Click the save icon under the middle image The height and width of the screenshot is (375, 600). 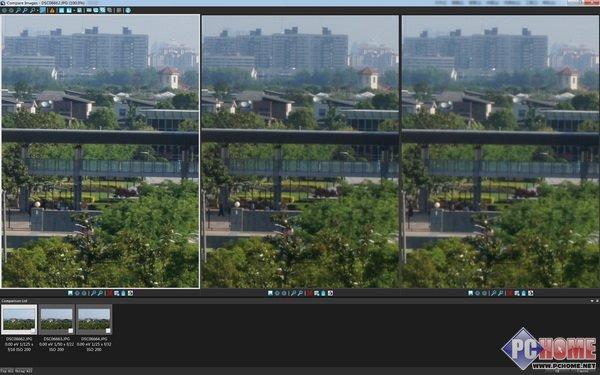270,293
